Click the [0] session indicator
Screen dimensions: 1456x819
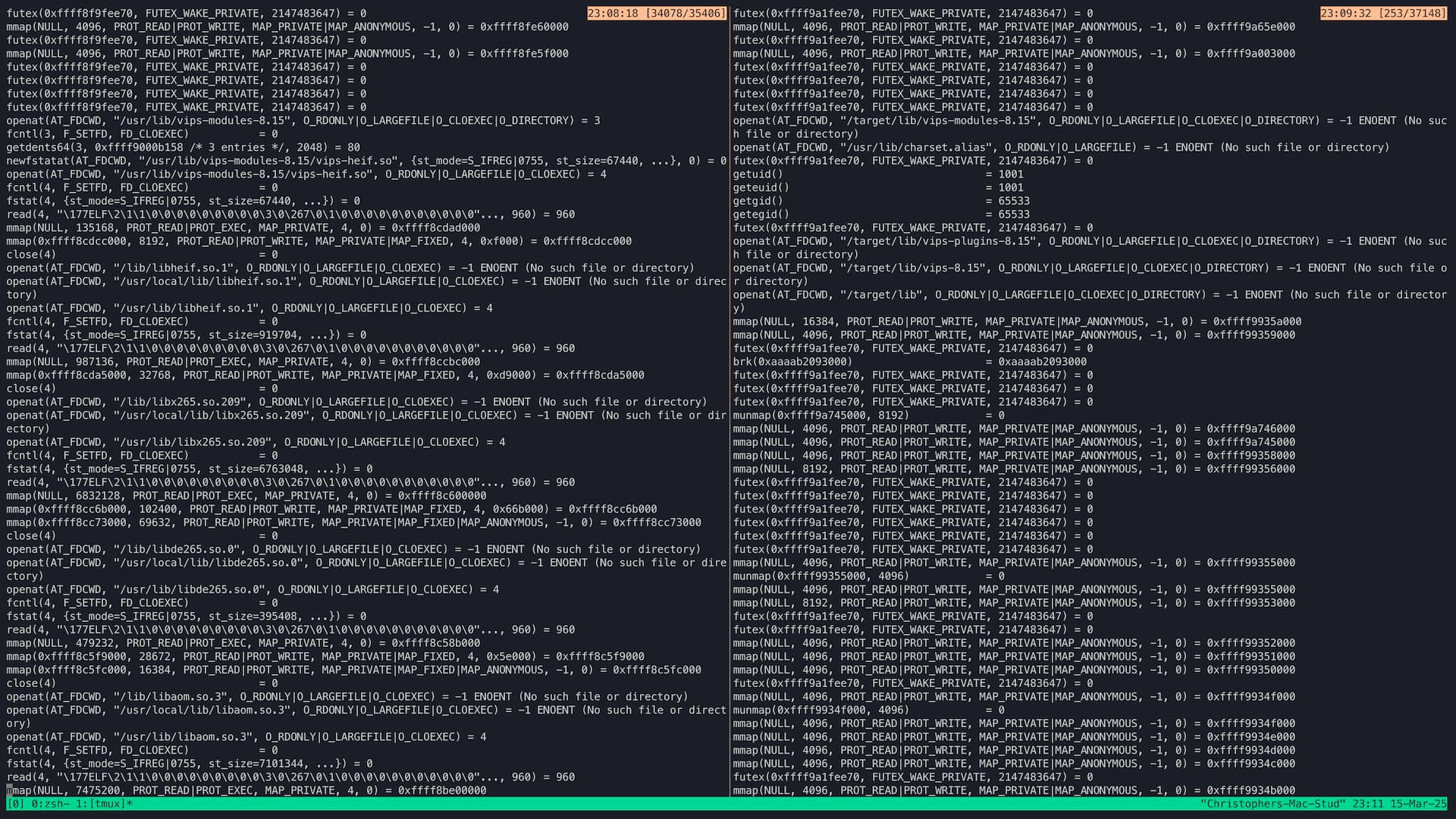[x=15, y=804]
